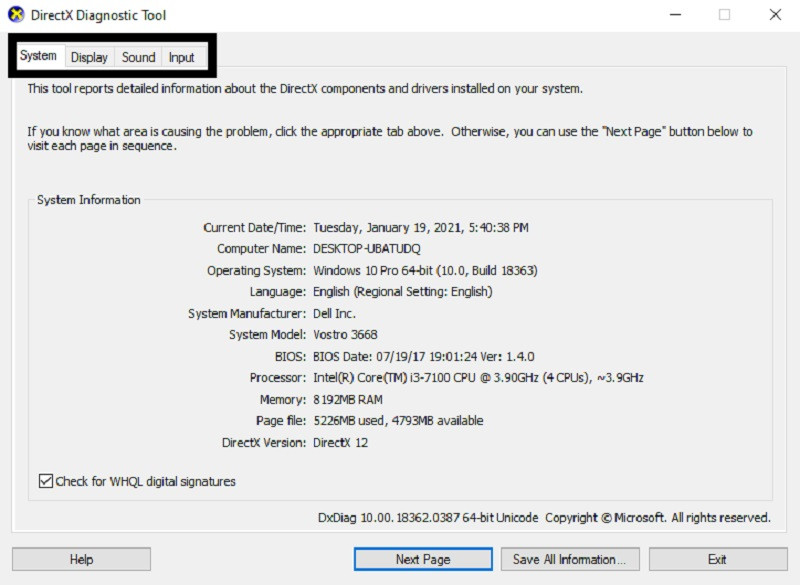Click the 8192MB RAM memory value

click(x=350, y=399)
